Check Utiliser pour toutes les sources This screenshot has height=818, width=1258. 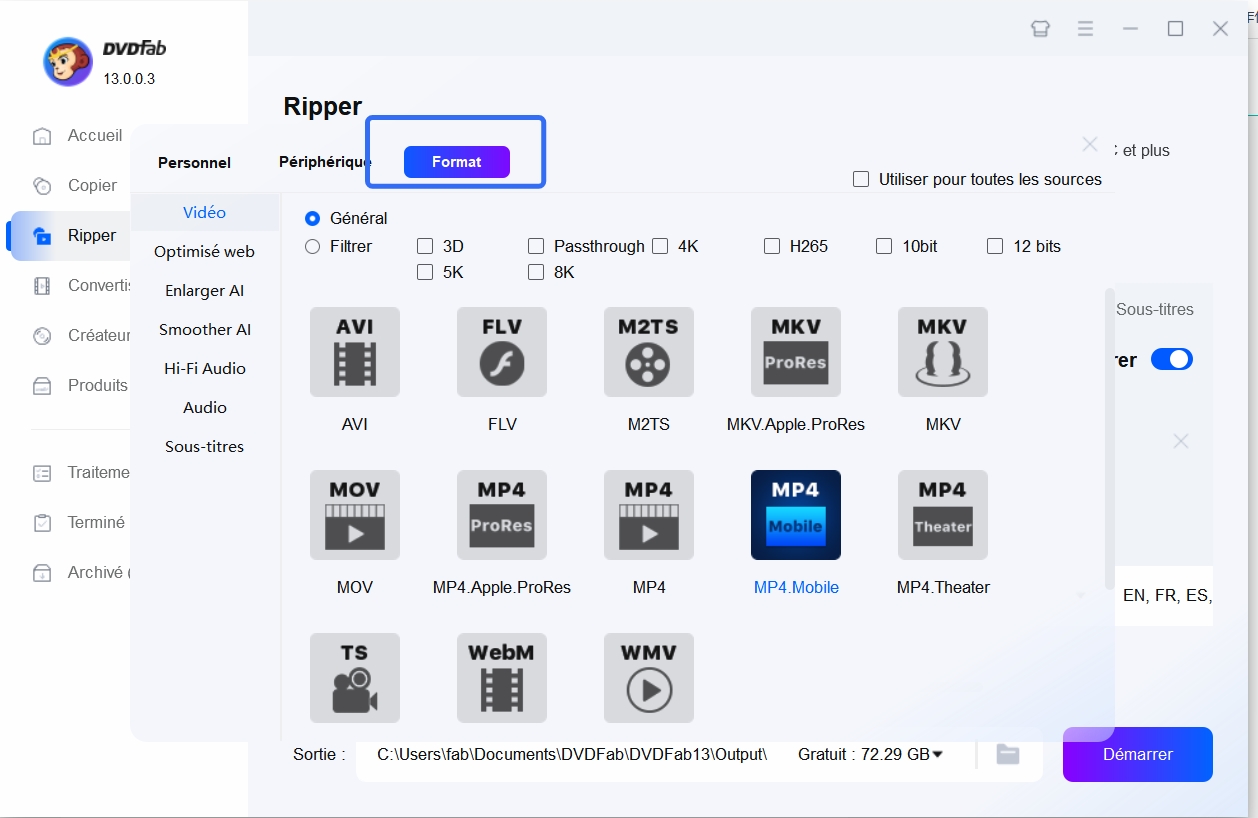click(860, 179)
